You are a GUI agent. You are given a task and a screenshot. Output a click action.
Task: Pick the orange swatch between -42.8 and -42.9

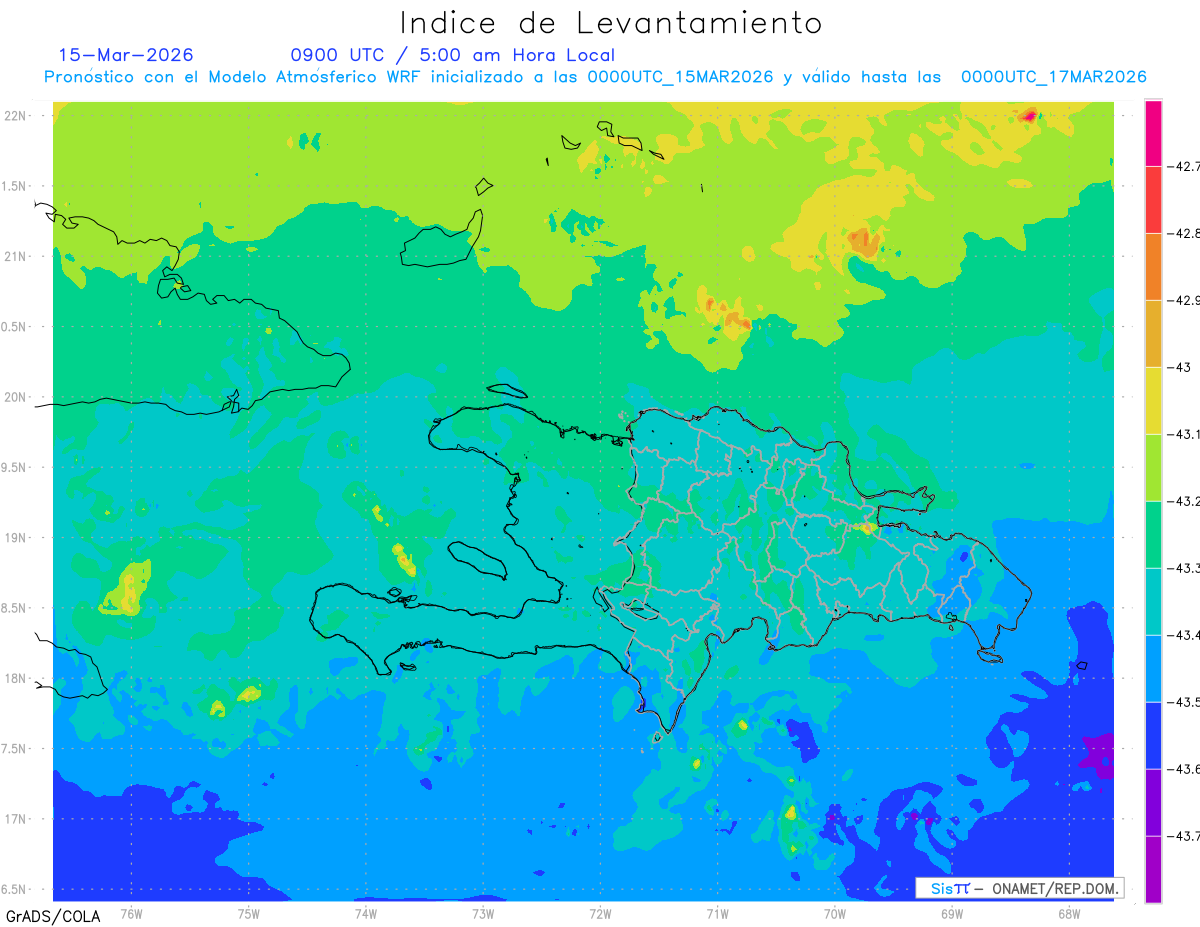(x=1153, y=267)
